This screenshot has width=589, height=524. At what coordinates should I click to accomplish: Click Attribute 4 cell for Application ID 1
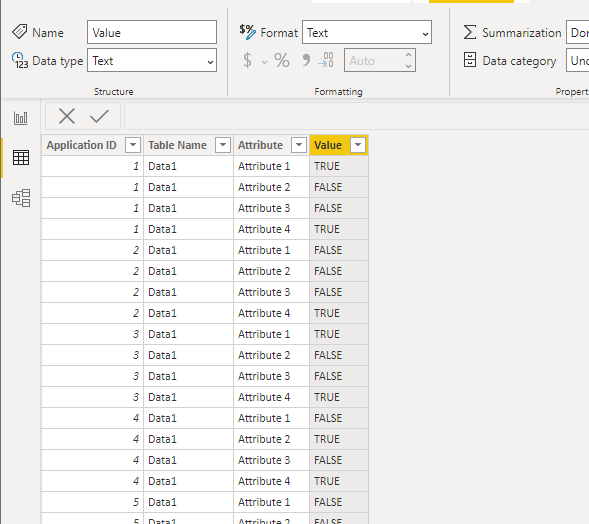tap(271, 229)
